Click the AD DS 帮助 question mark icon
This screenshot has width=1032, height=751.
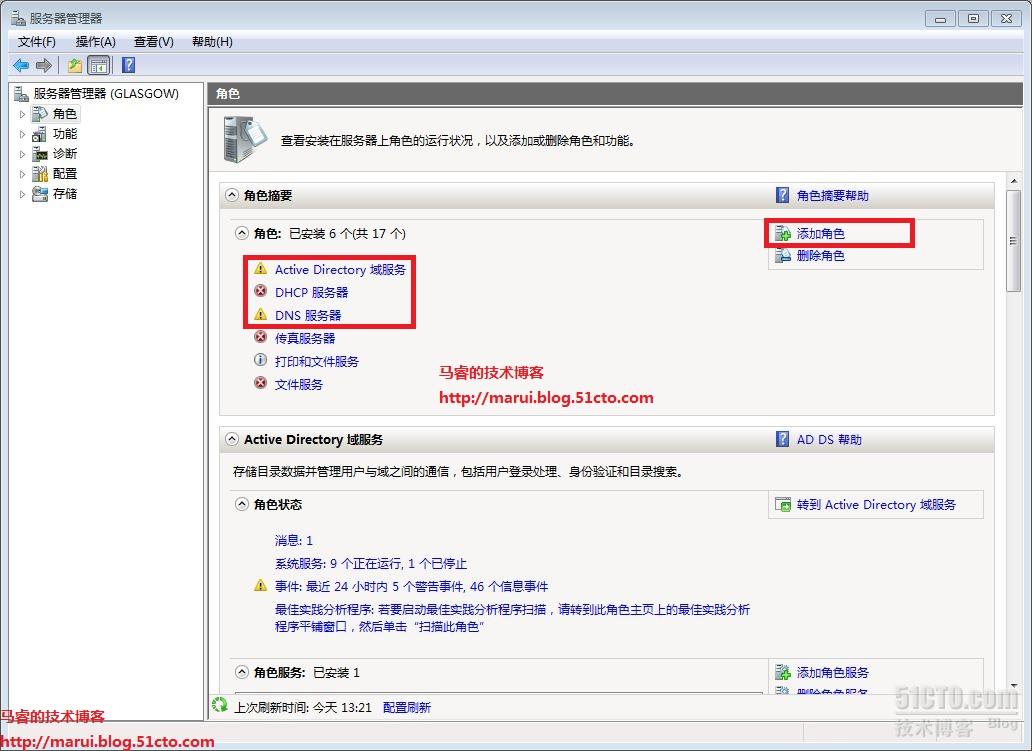pyautogui.click(x=782, y=438)
